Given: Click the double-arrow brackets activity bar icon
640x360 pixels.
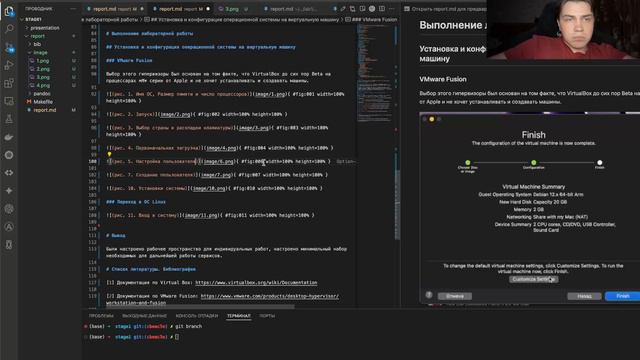Looking at the screenshot, I should [9, 173].
